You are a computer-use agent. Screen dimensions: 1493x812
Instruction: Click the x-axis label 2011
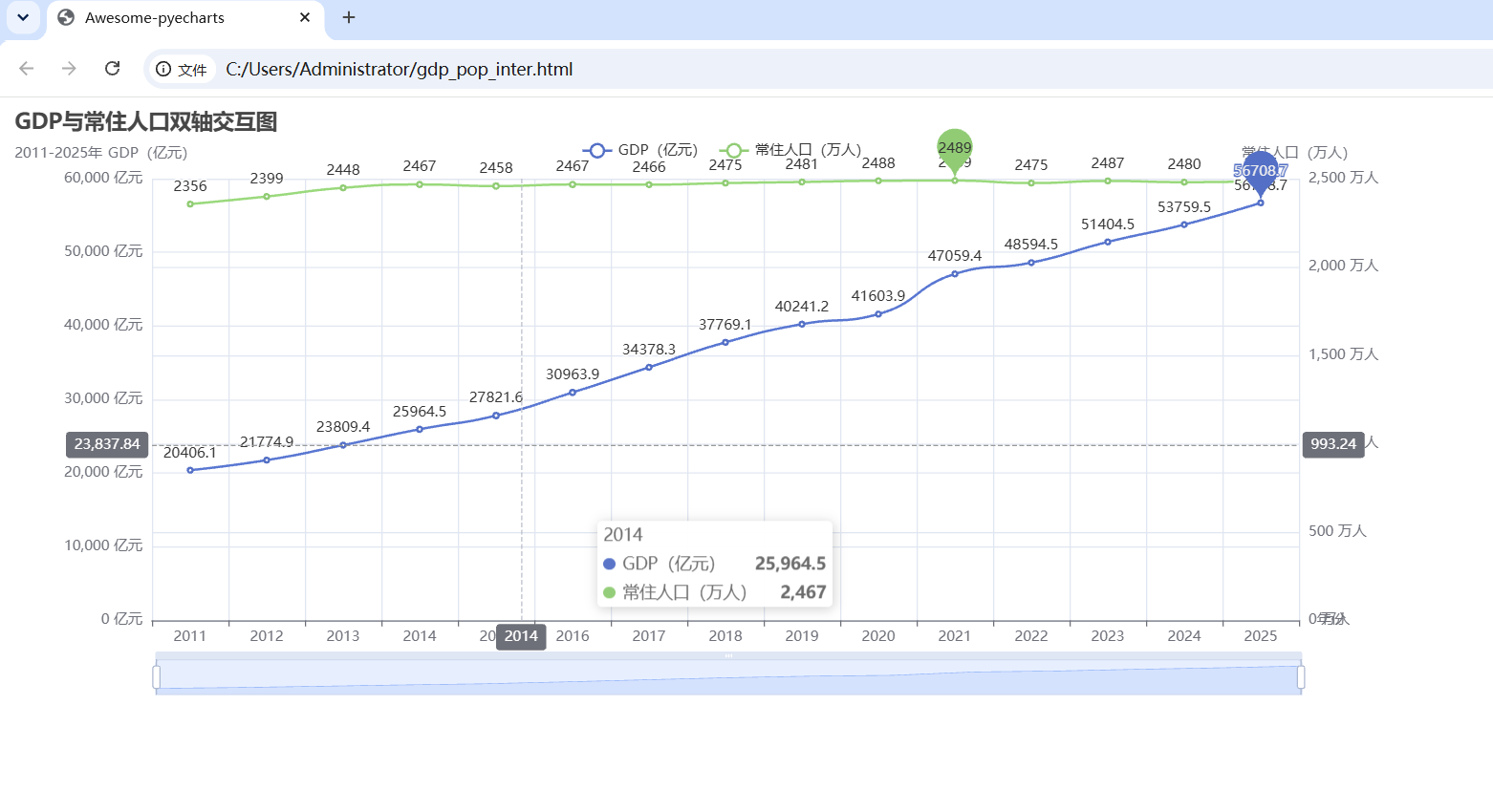[x=190, y=636]
